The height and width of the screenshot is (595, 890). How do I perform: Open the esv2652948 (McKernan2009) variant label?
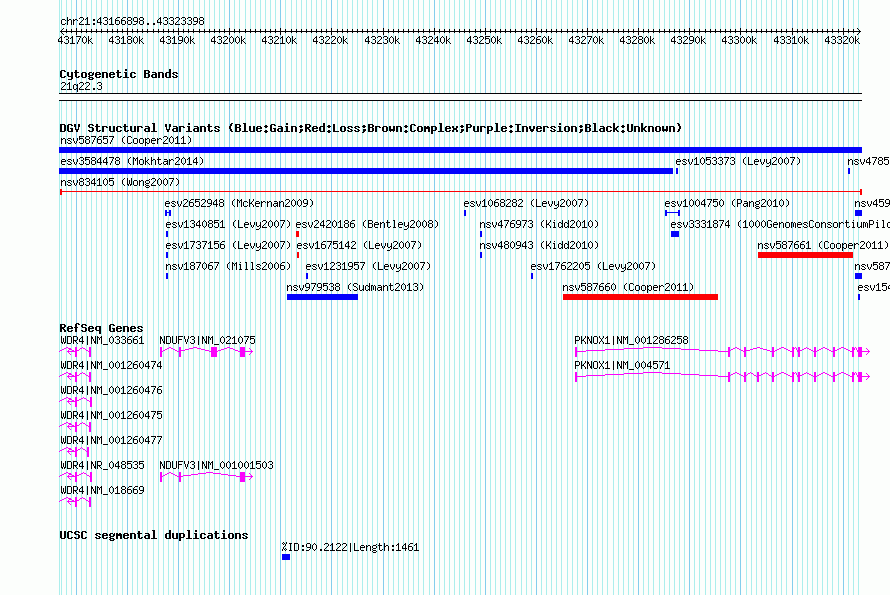pyautogui.click(x=239, y=203)
